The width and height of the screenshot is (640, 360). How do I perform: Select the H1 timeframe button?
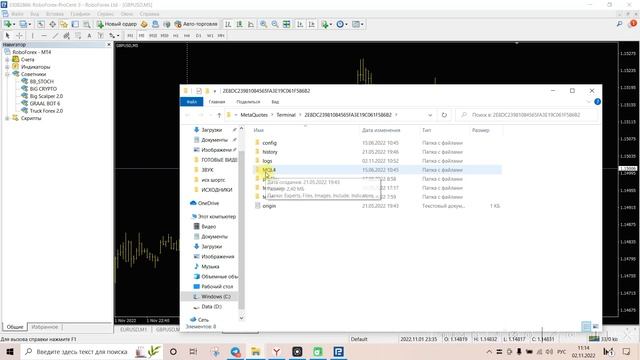coord(176,36)
